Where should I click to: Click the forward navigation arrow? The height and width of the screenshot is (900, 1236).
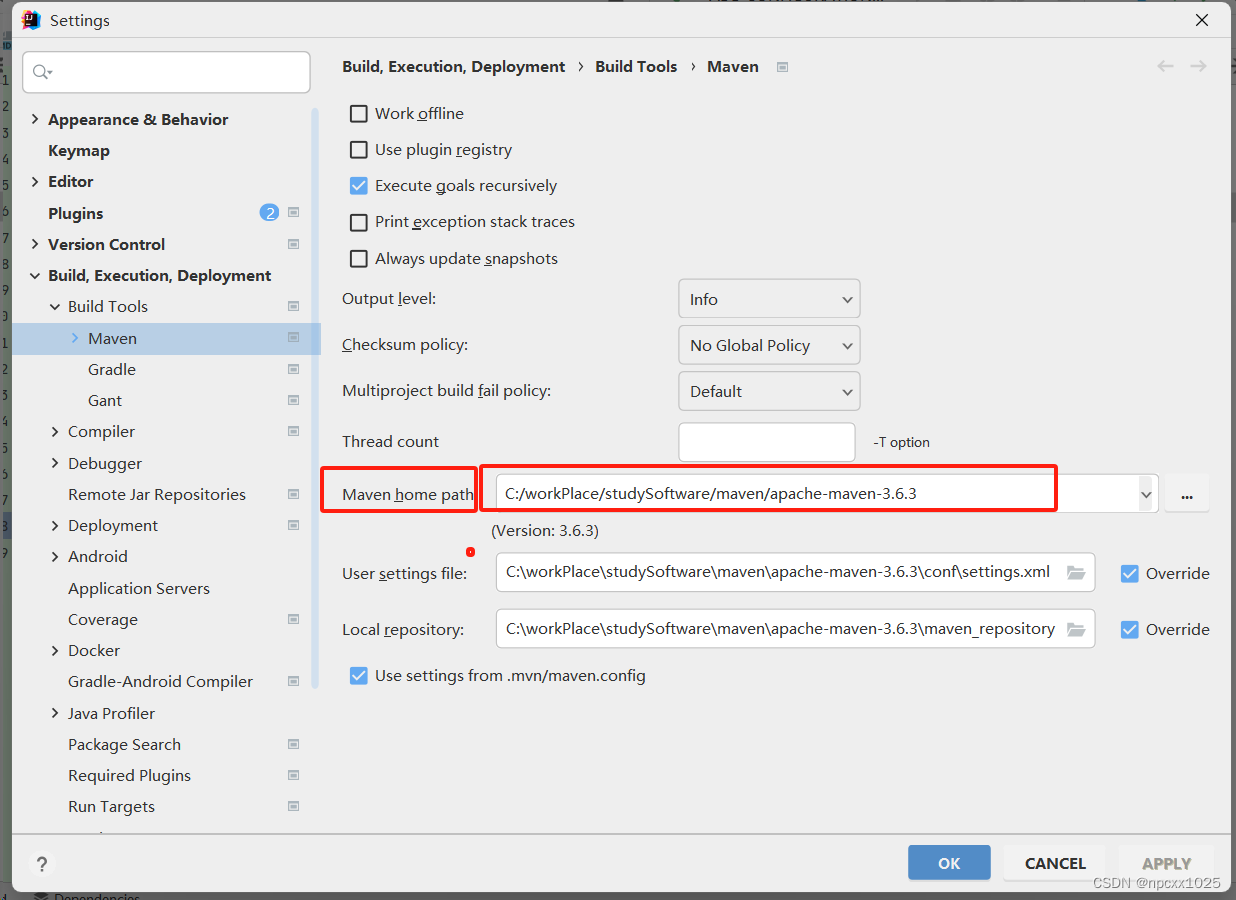(1198, 66)
